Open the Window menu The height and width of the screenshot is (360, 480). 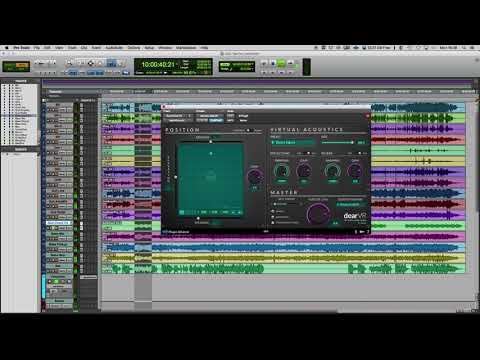click(x=165, y=48)
